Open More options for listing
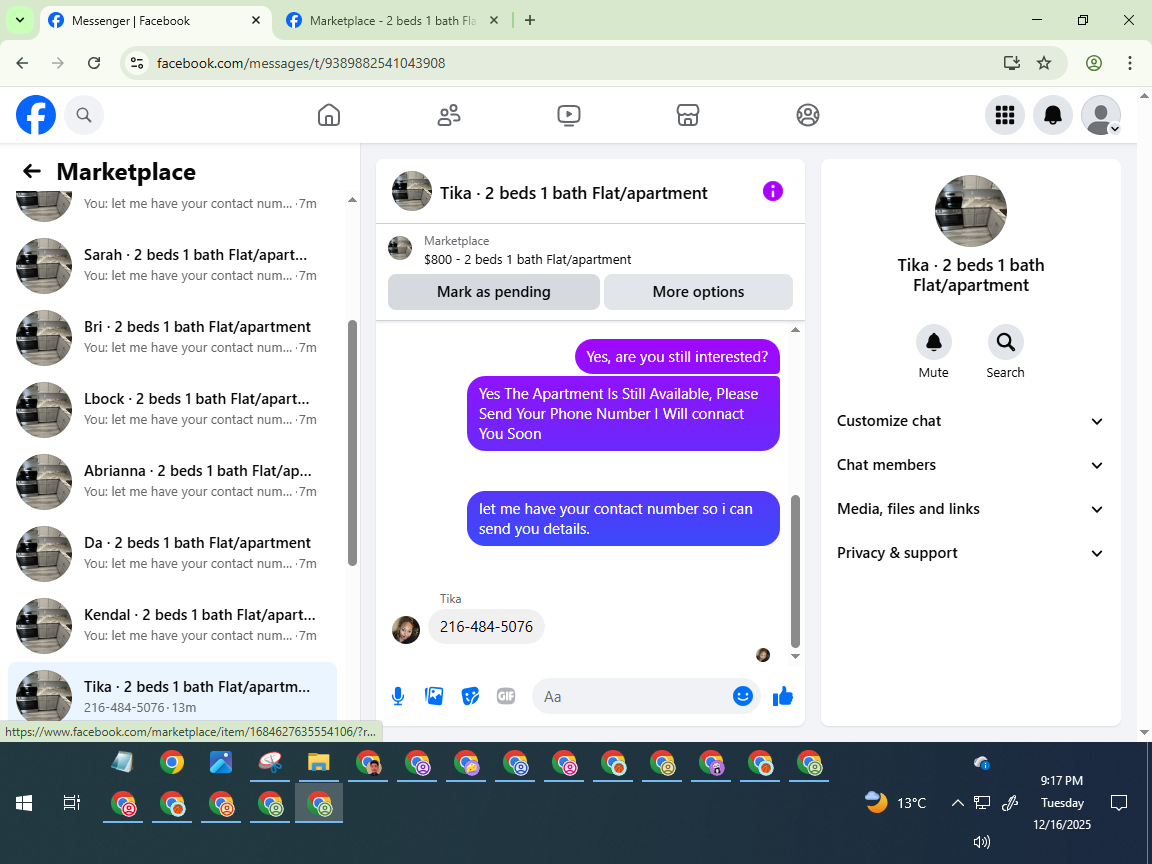 [698, 292]
